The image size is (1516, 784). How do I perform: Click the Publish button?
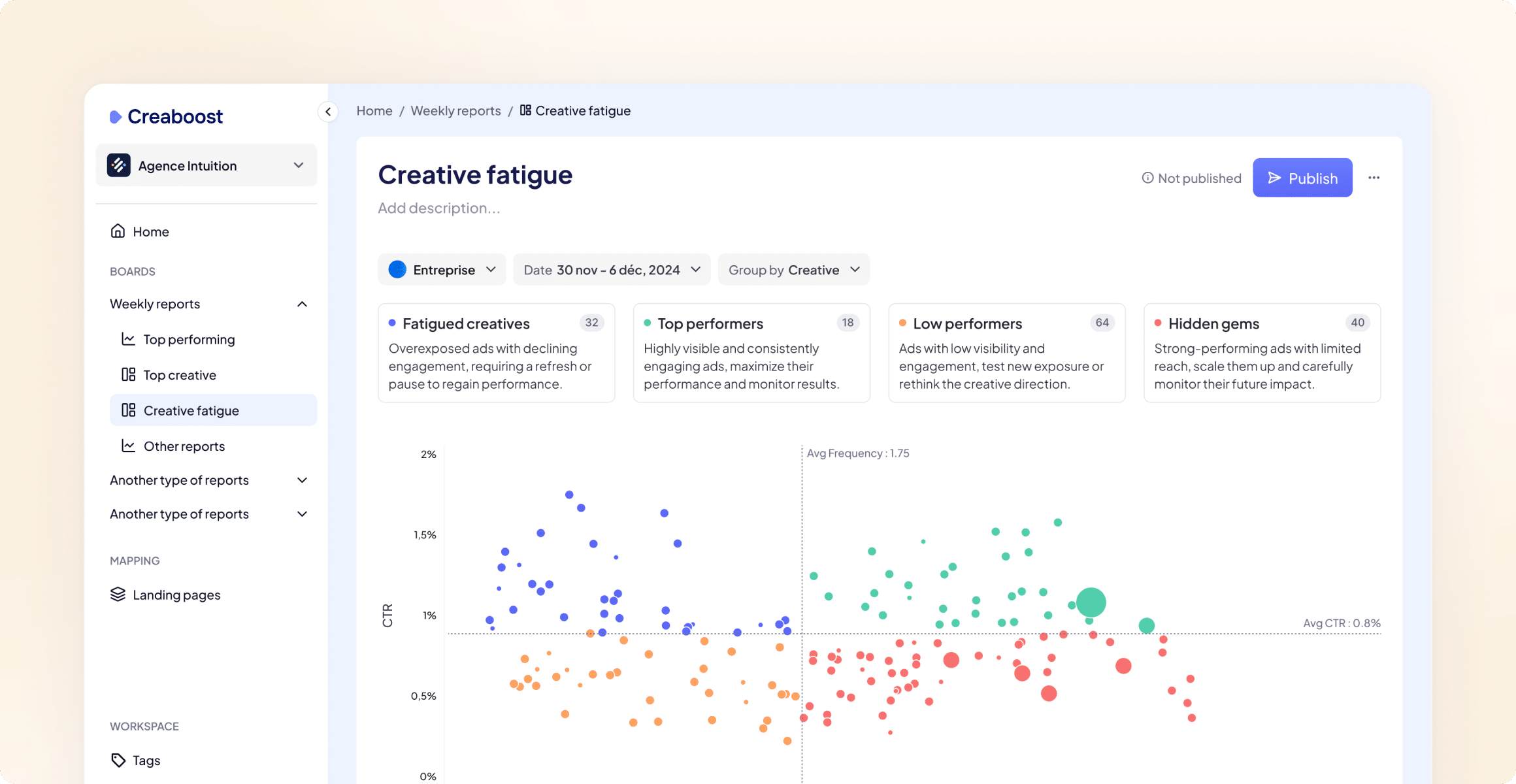1302,178
